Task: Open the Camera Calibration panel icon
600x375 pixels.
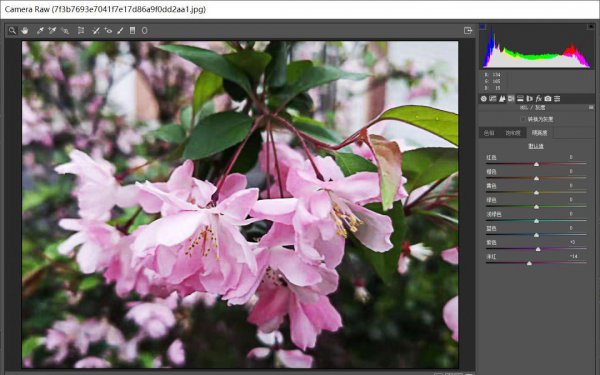Action: tap(548, 99)
